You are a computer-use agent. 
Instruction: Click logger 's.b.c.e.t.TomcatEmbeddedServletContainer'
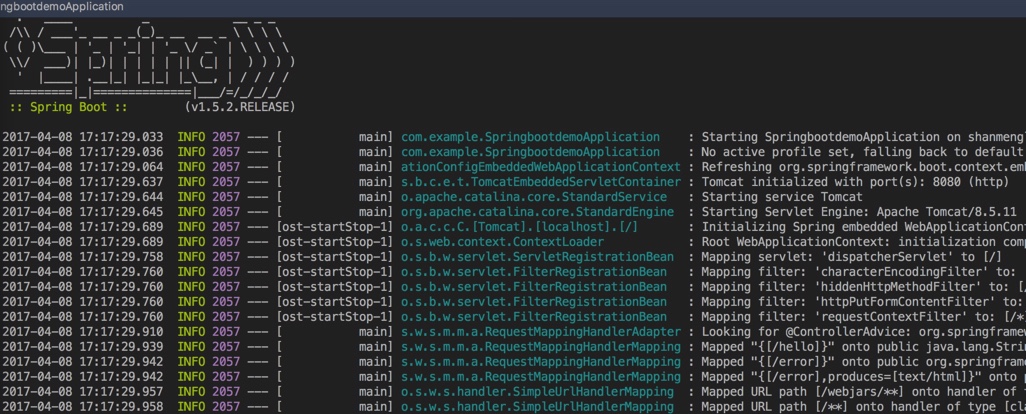540,182
